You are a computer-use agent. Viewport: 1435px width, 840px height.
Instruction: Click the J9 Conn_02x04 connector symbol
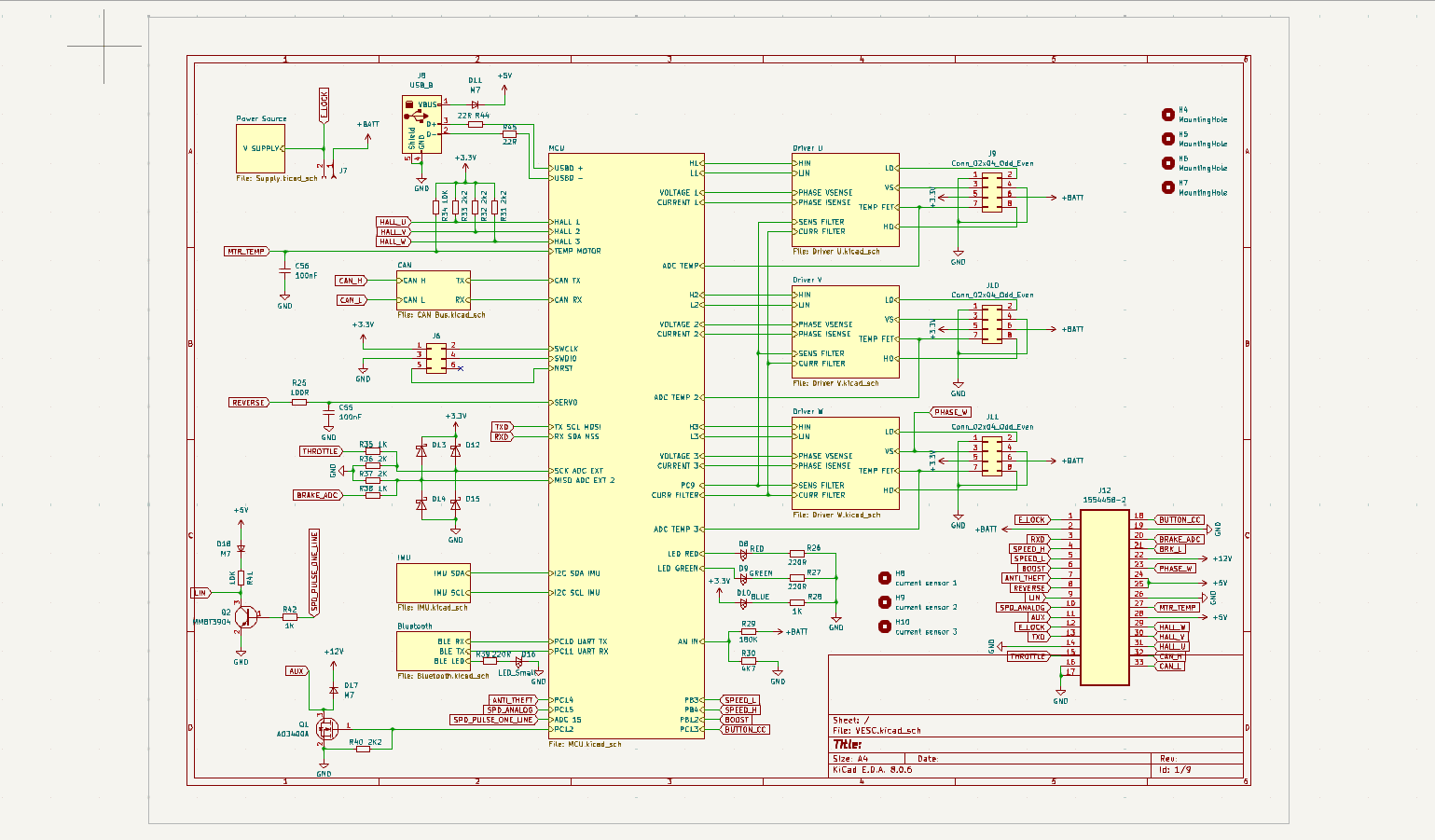pyautogui.click(x=992, y=189)
